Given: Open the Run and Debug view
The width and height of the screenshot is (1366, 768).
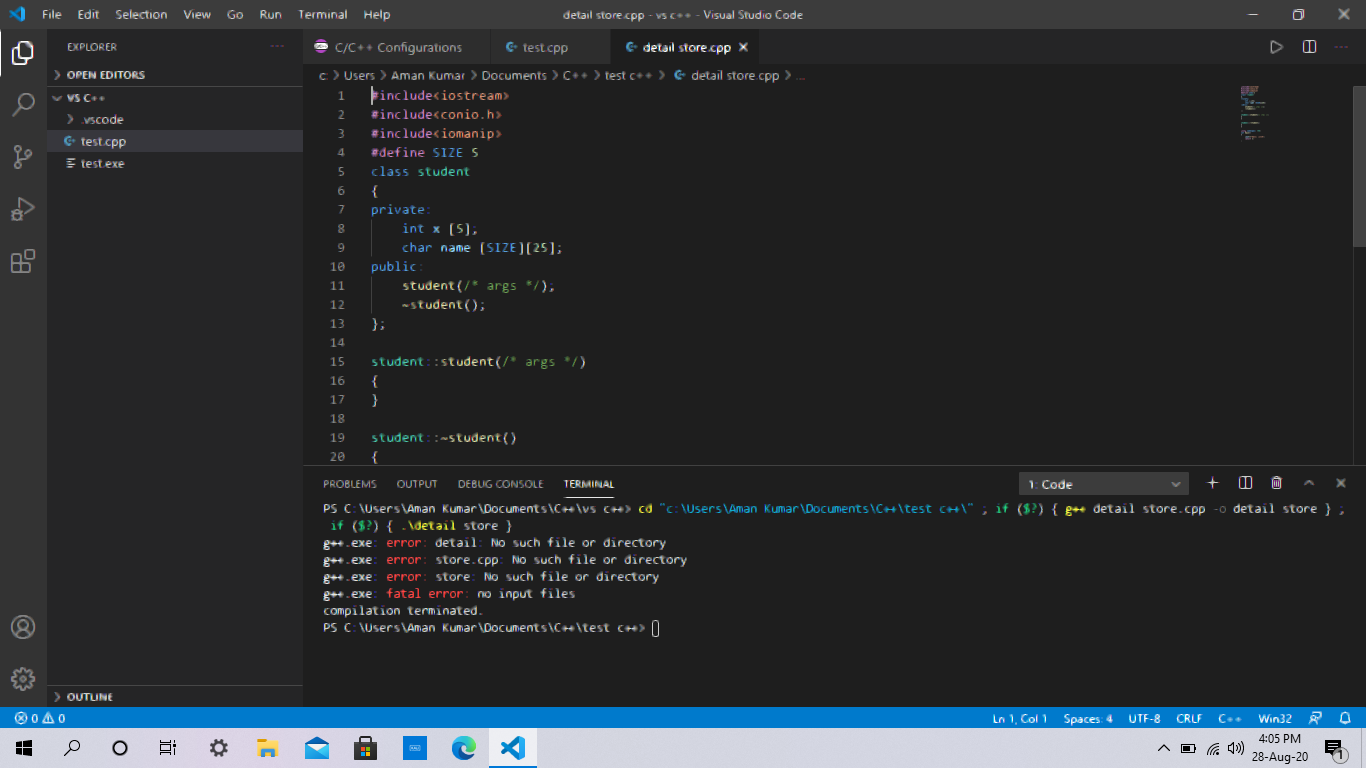Looking at the screenshot, I should (x=23, y=208).
